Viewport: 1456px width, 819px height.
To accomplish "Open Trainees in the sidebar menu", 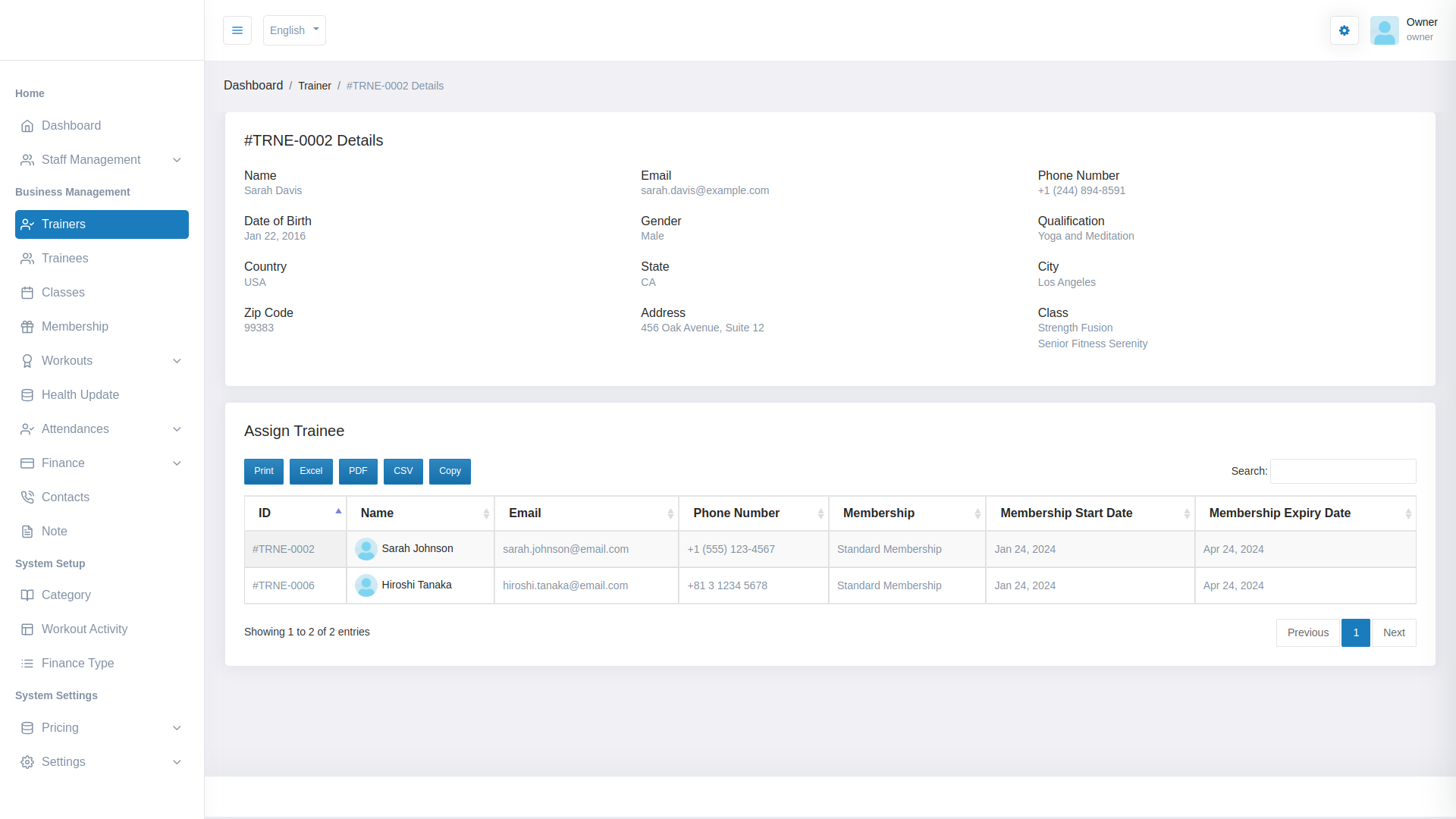I will pyautogui.click(x=64, y=259).
